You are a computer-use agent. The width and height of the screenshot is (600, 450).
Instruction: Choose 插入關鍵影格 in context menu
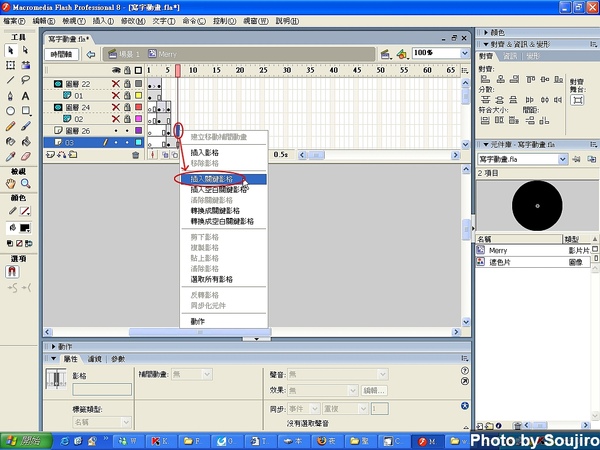point(223,179)
